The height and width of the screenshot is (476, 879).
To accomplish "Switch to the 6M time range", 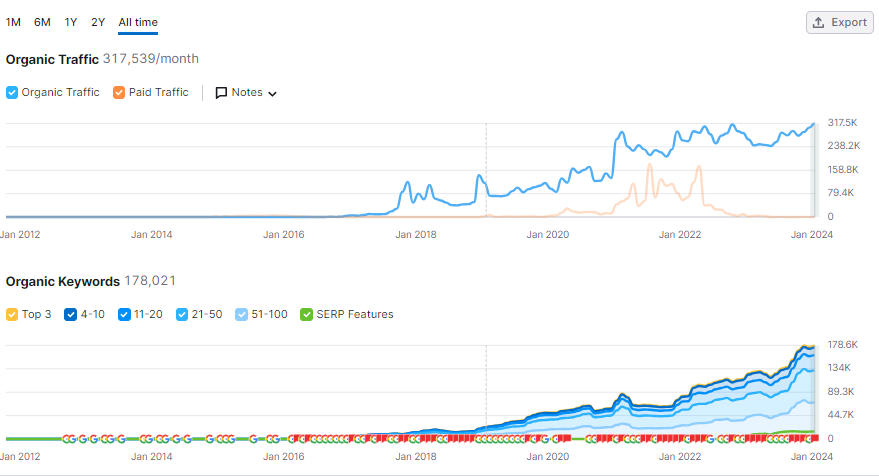I will coord(42,22).
